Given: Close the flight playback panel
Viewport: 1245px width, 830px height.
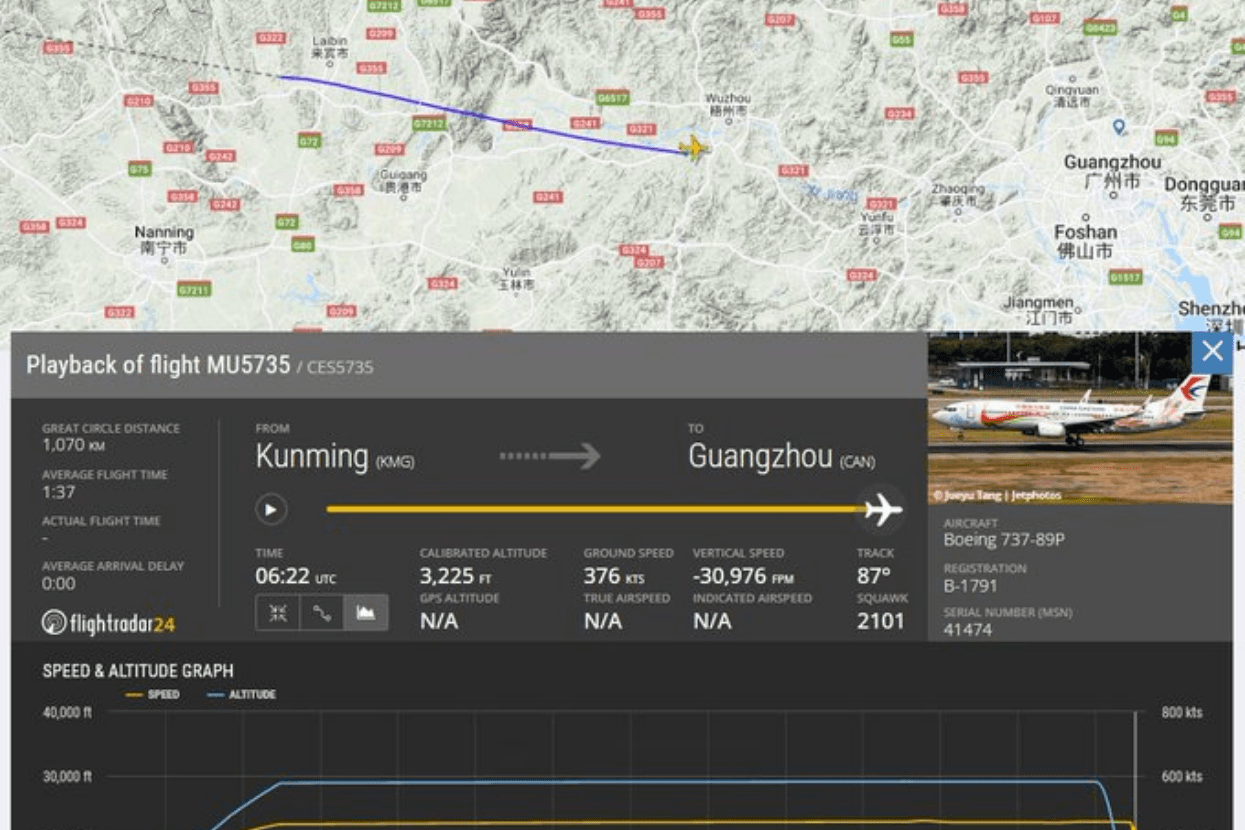Looking at the screenshot, I should (1212, 352).
